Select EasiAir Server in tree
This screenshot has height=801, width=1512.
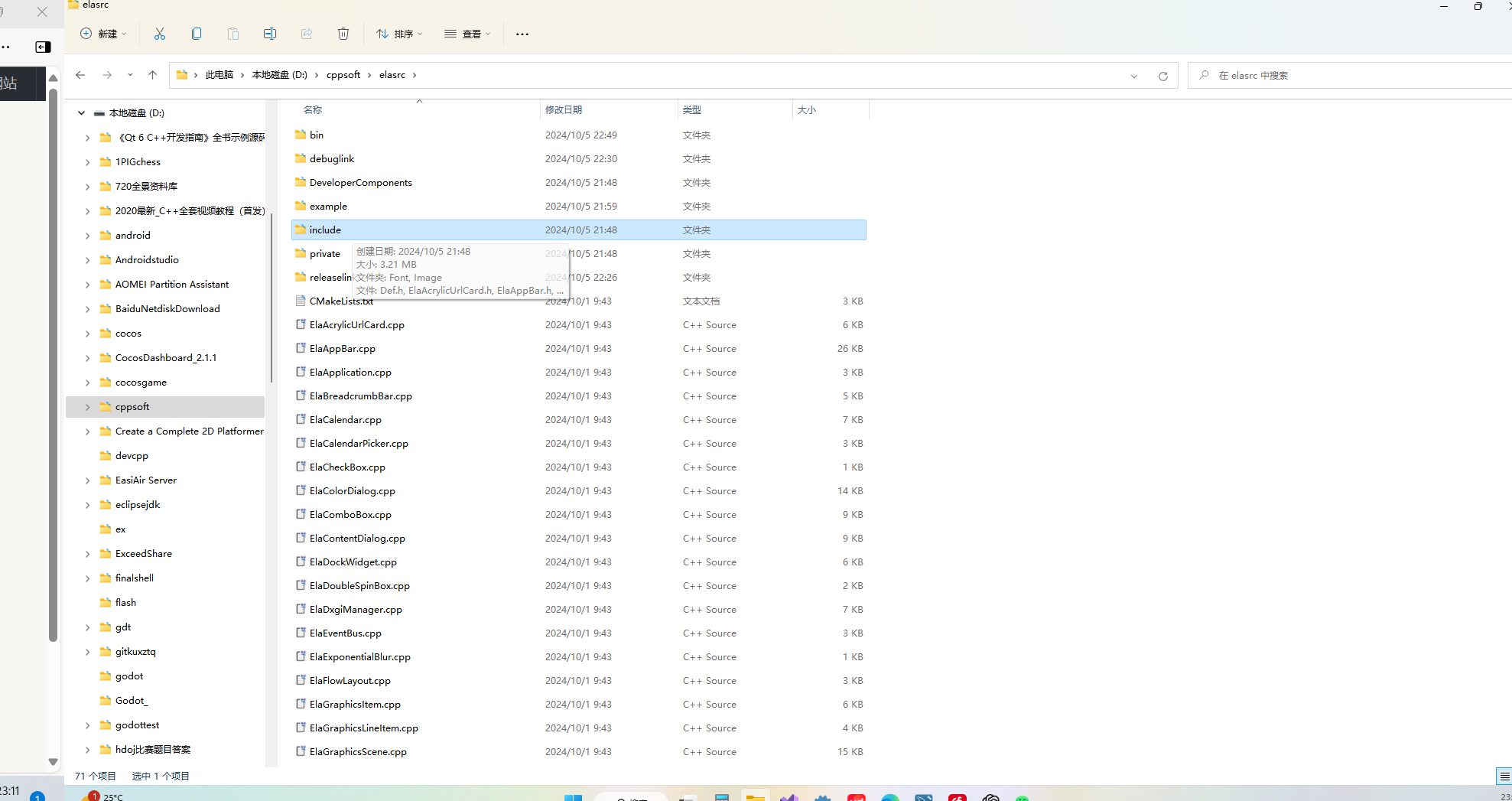click(x=145, y=480)
